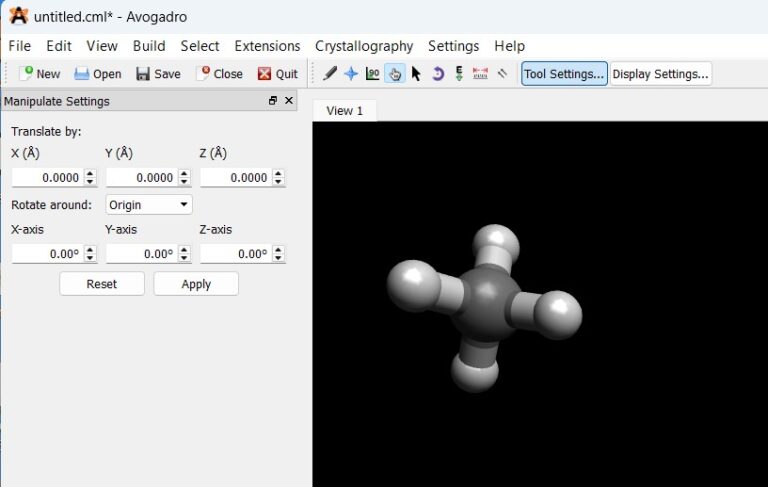Viewport: 768px width, 487px height.
Task: Select the Navigate star tool
Action: [351, 73]
